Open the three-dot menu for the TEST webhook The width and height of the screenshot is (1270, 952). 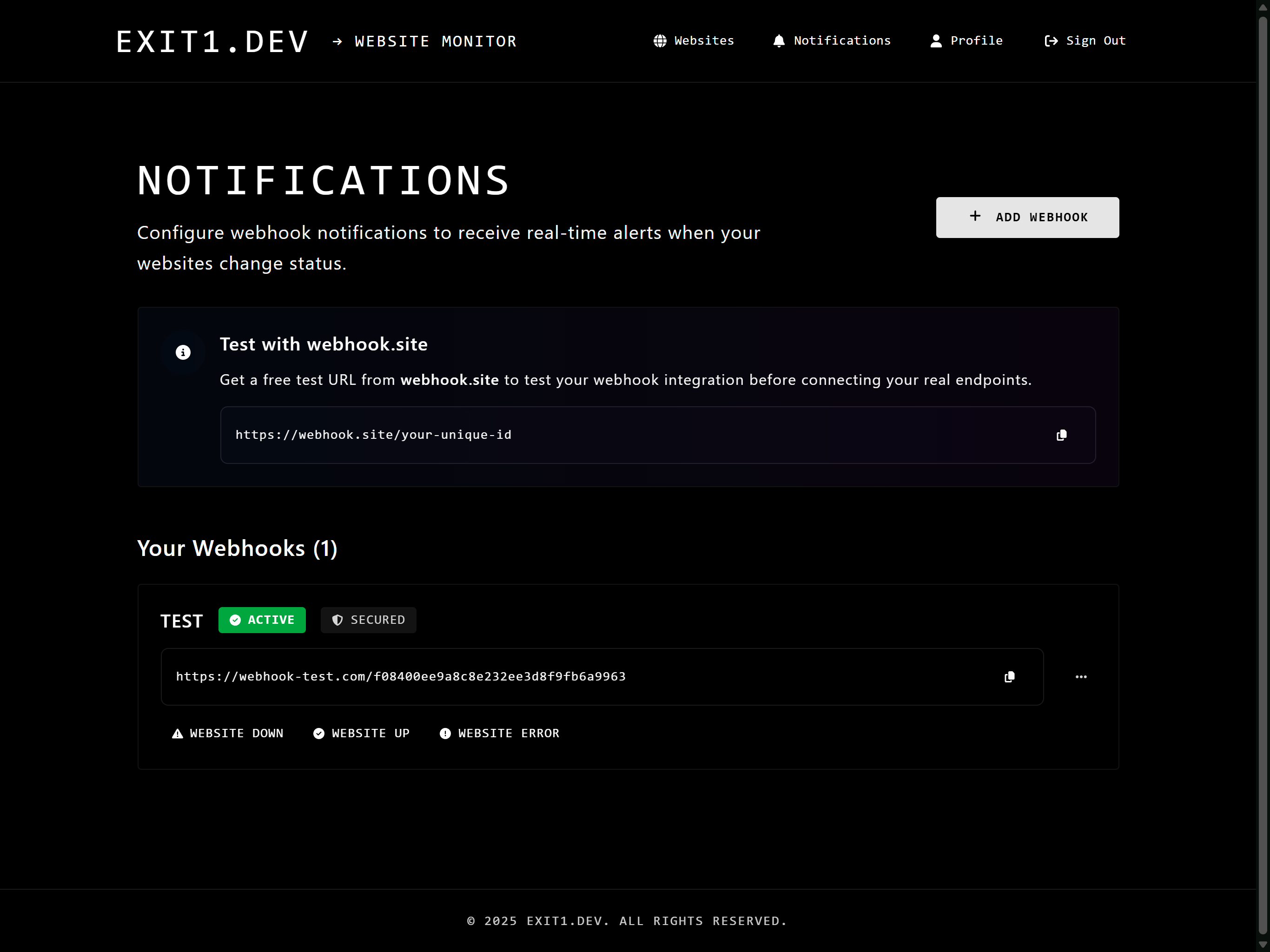pyautogui.click(x=1082, y=677)
